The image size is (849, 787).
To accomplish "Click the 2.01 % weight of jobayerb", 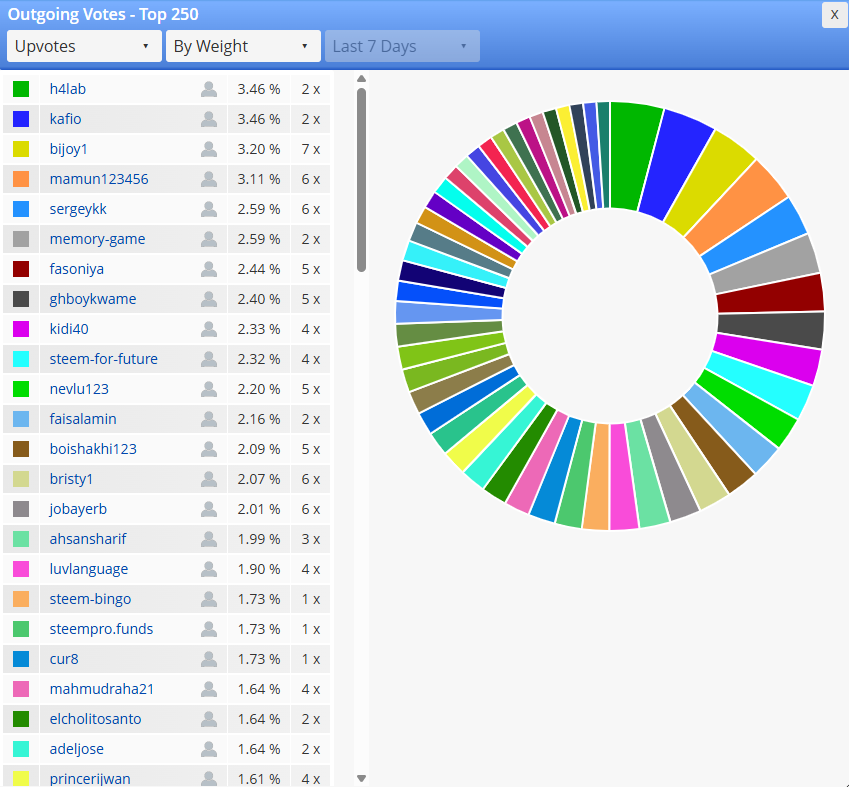I will (259, 509).
